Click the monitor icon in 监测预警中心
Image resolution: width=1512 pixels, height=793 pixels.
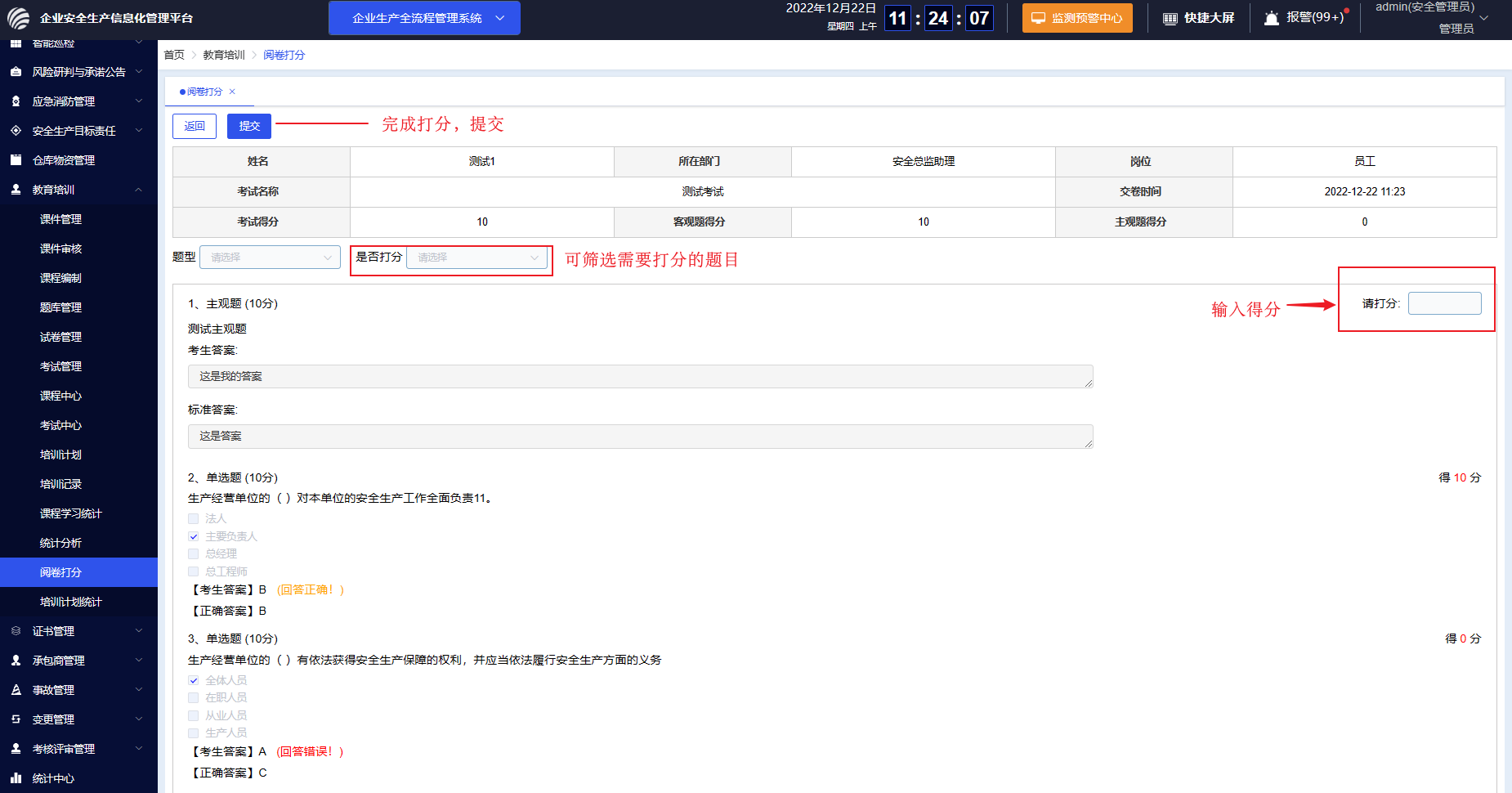pos(1038,18)
